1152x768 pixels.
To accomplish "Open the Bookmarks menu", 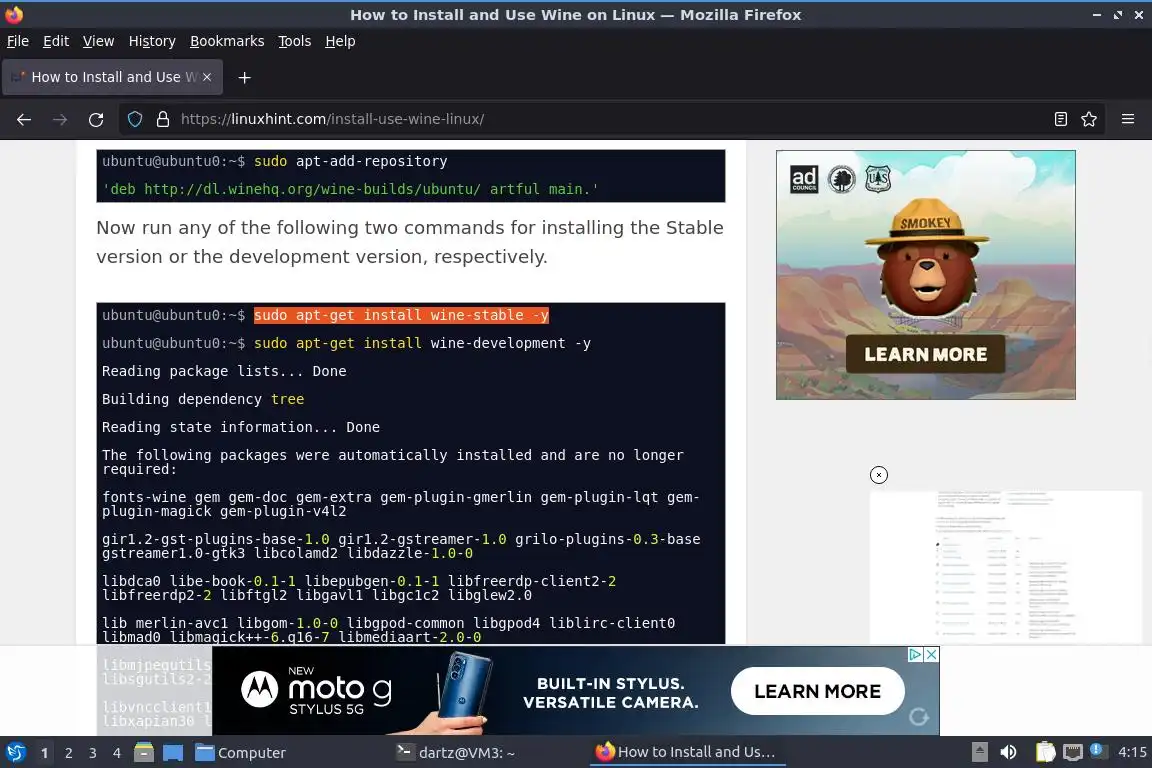I will tap(227, 41).
